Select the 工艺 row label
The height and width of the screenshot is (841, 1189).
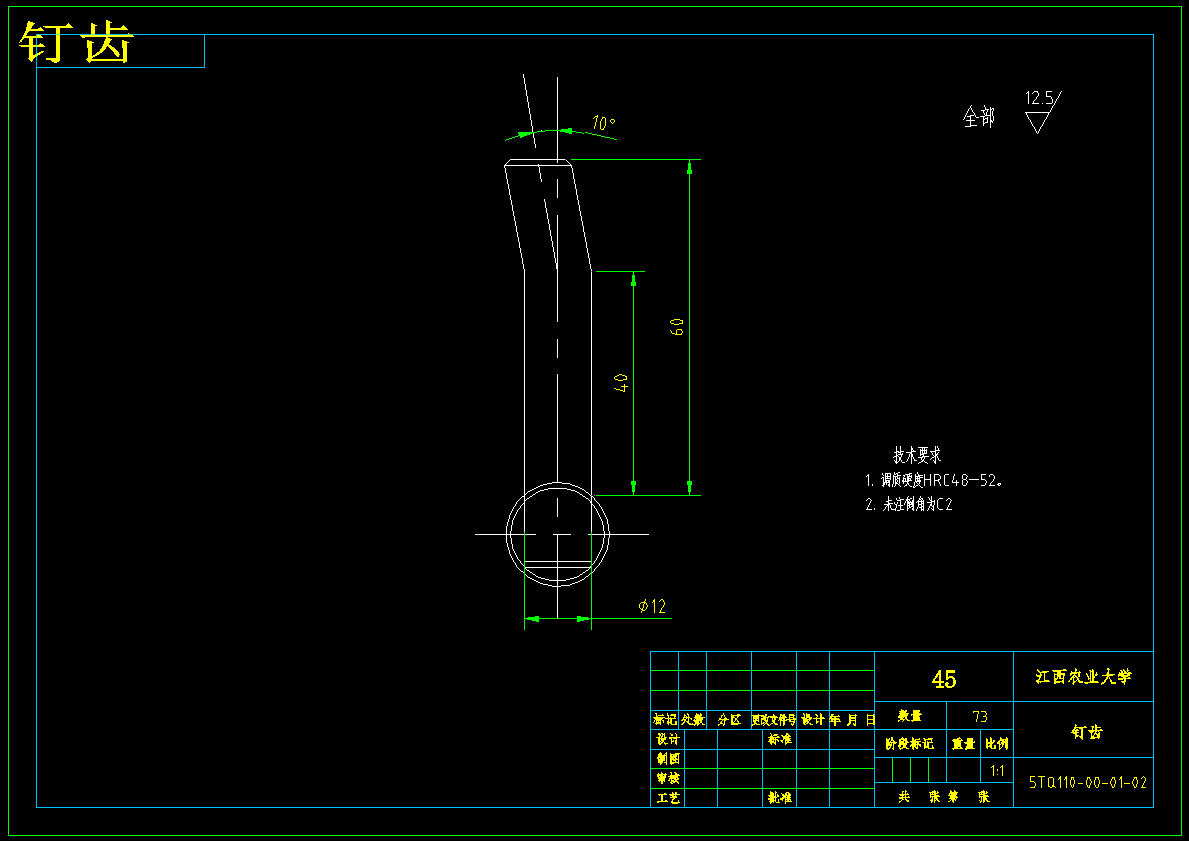coord(668,798)
